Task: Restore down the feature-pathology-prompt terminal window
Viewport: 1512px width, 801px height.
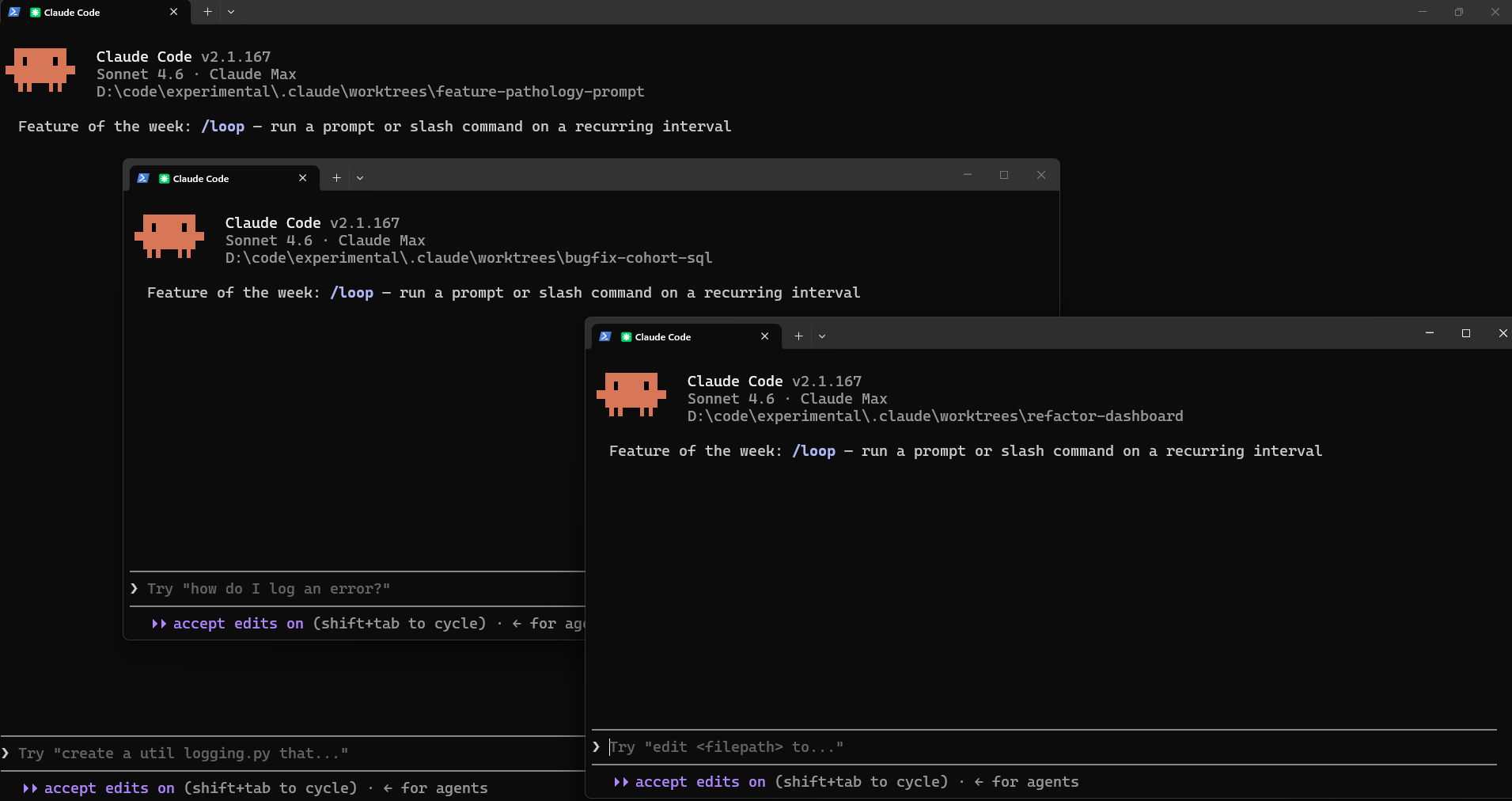Action: click(1459, 12)
